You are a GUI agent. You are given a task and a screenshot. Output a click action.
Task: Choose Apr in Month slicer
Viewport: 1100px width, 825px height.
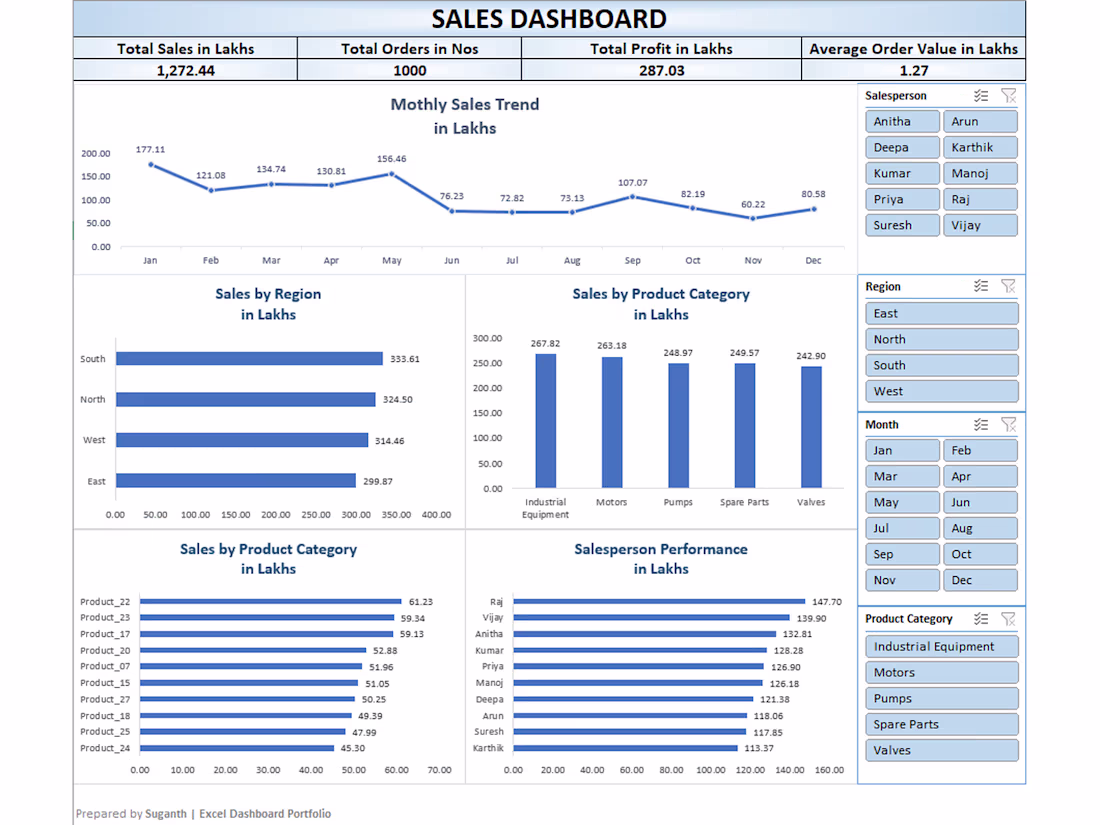point(980,476)
